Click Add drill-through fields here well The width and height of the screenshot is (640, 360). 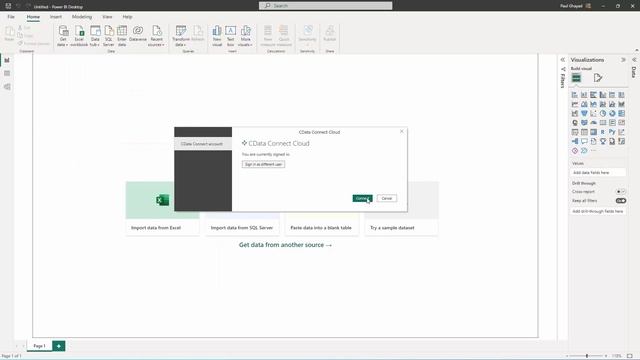click(x=598, y=211)
